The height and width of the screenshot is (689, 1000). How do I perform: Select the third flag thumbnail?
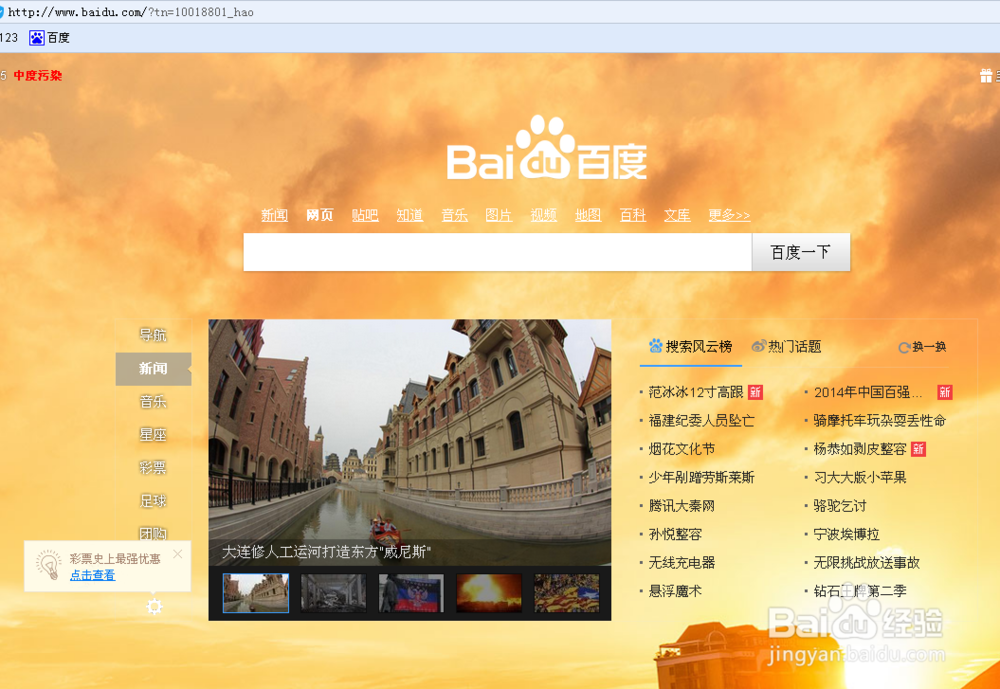[411, 593]
